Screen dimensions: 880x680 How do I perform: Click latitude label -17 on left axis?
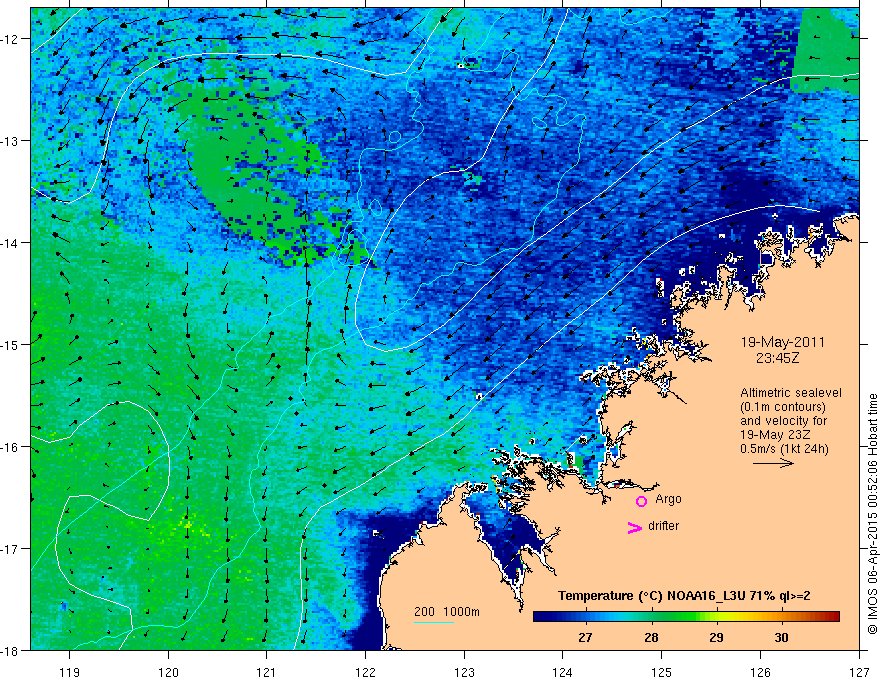[x=10, y=548]
